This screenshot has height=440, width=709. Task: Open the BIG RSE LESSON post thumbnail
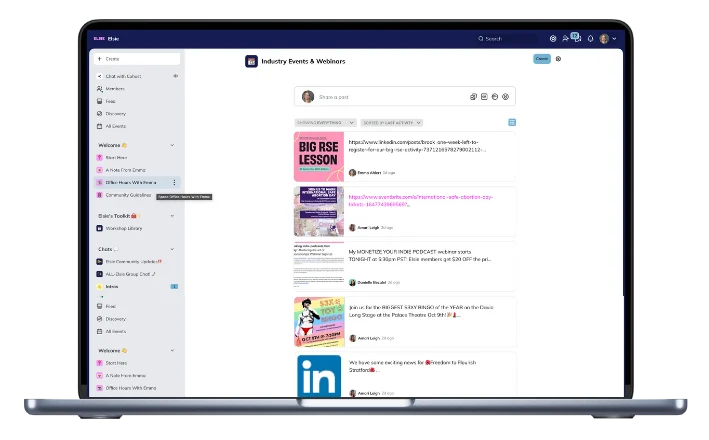319,156
